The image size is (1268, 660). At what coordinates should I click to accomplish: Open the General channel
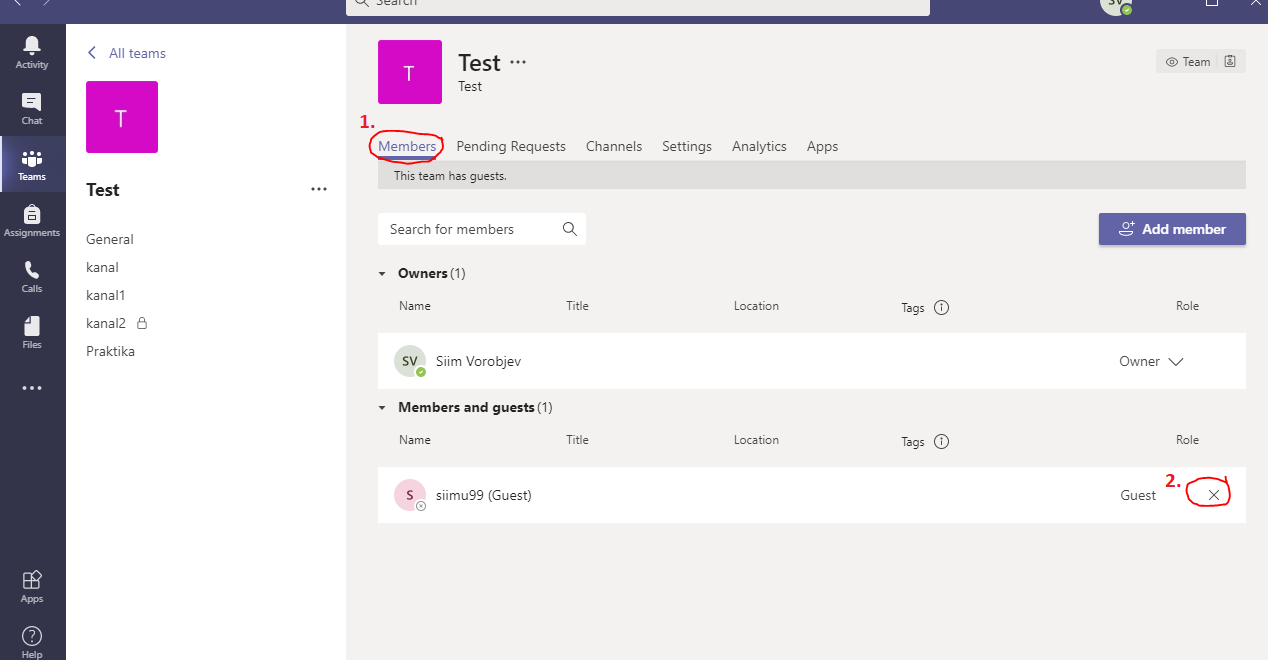(110, 239)
